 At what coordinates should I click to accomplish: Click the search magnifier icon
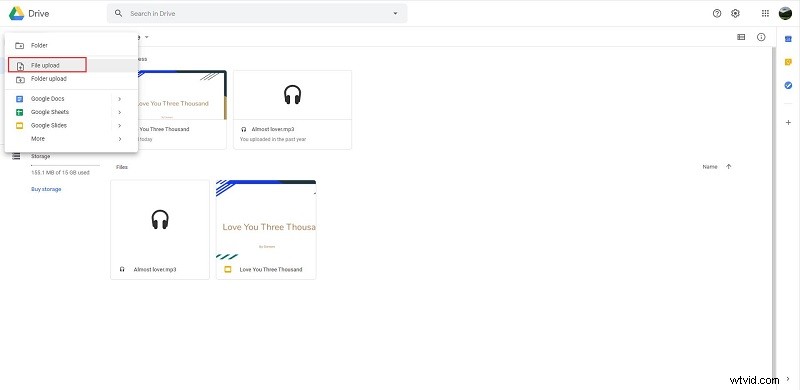[x=118, y=13]
